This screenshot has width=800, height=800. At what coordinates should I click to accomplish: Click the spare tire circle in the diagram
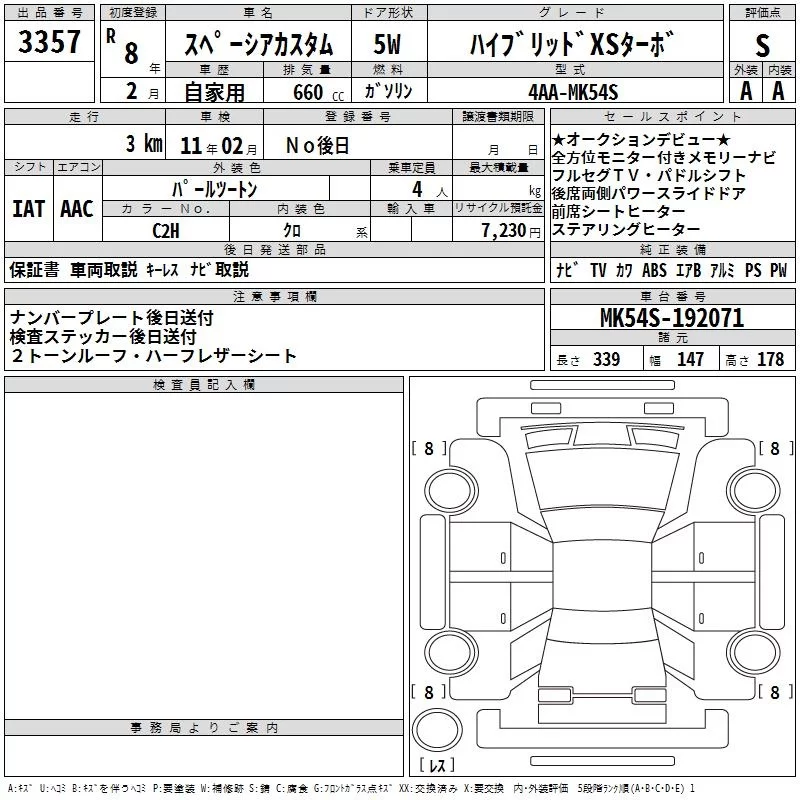coord(438,728)
